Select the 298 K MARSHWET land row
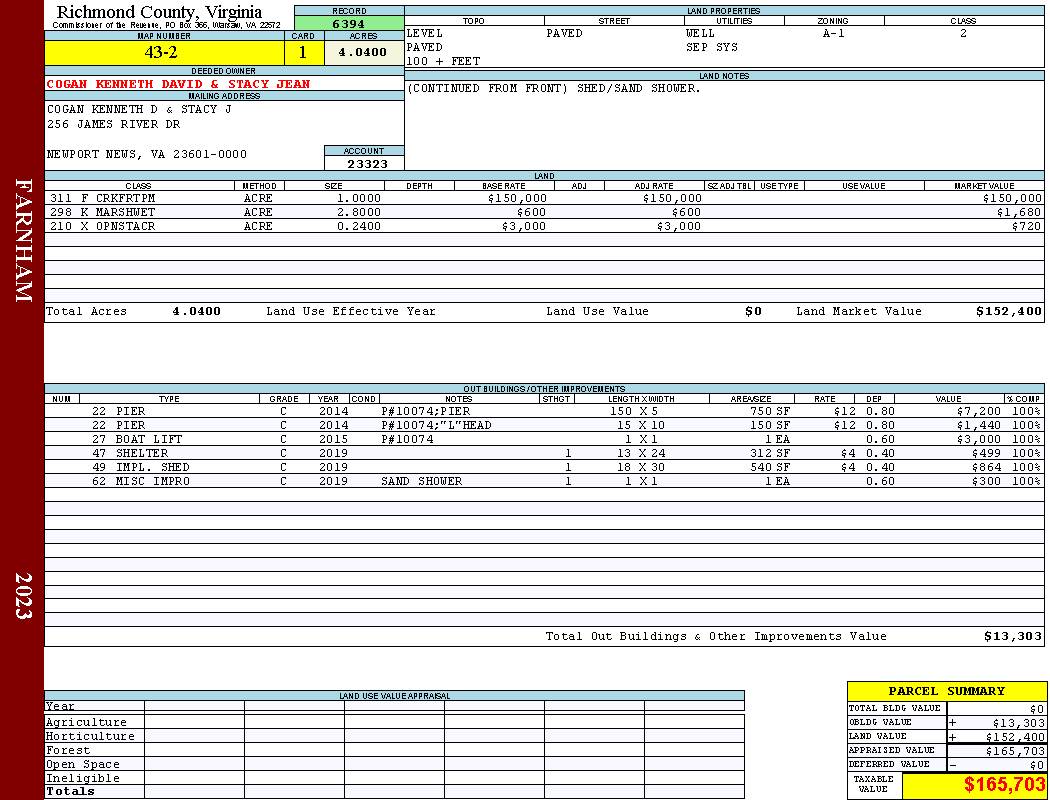Image resolution: width=1050 pixels, height=800 pixels. [544, 212]
